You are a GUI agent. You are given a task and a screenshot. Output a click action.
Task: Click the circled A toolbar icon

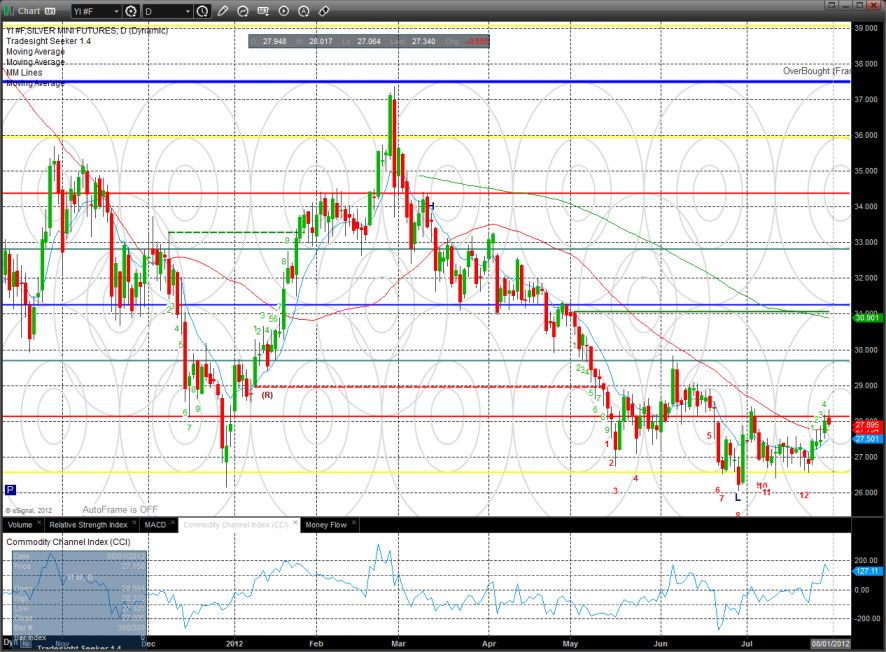[304, 12]
